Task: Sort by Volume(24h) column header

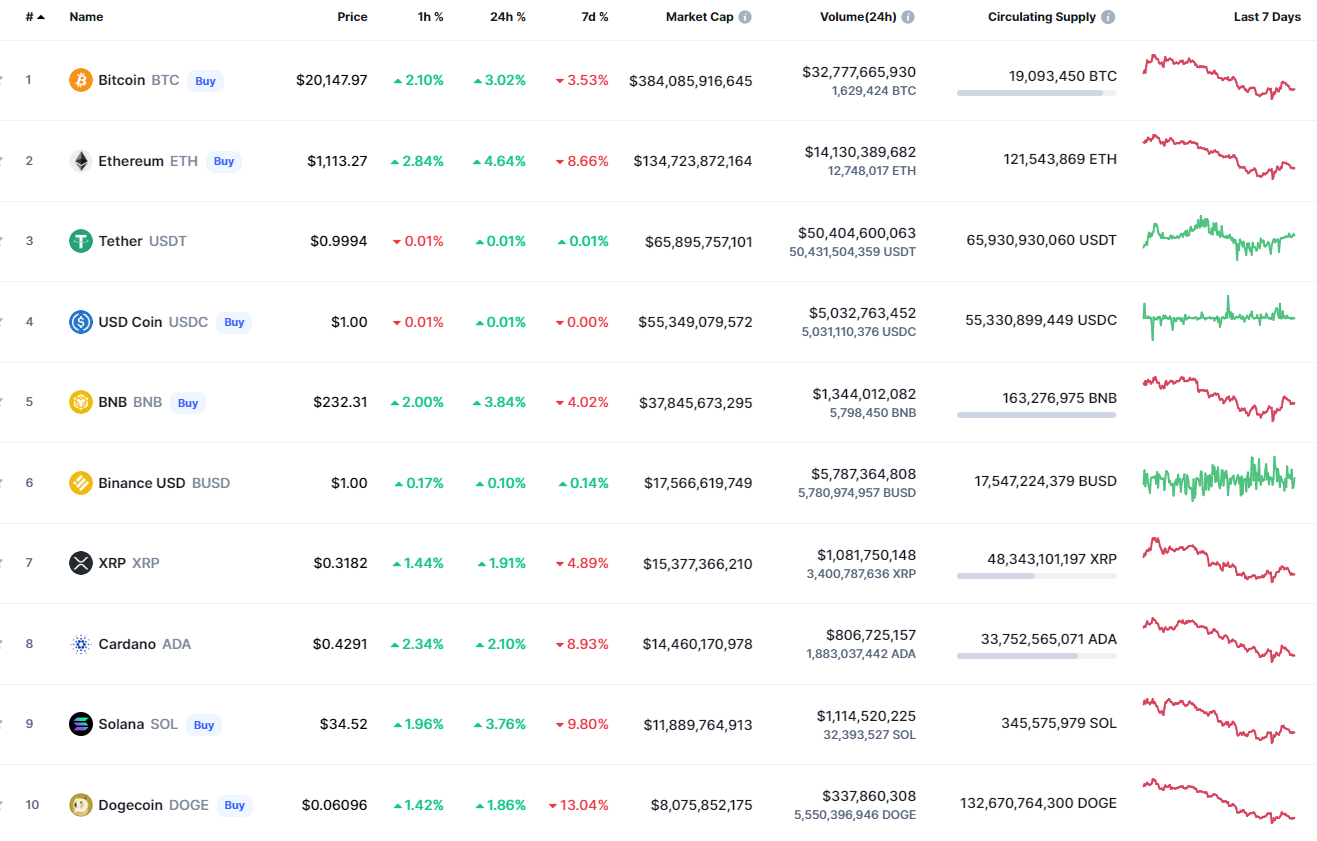Action: (x=858, y=17)
